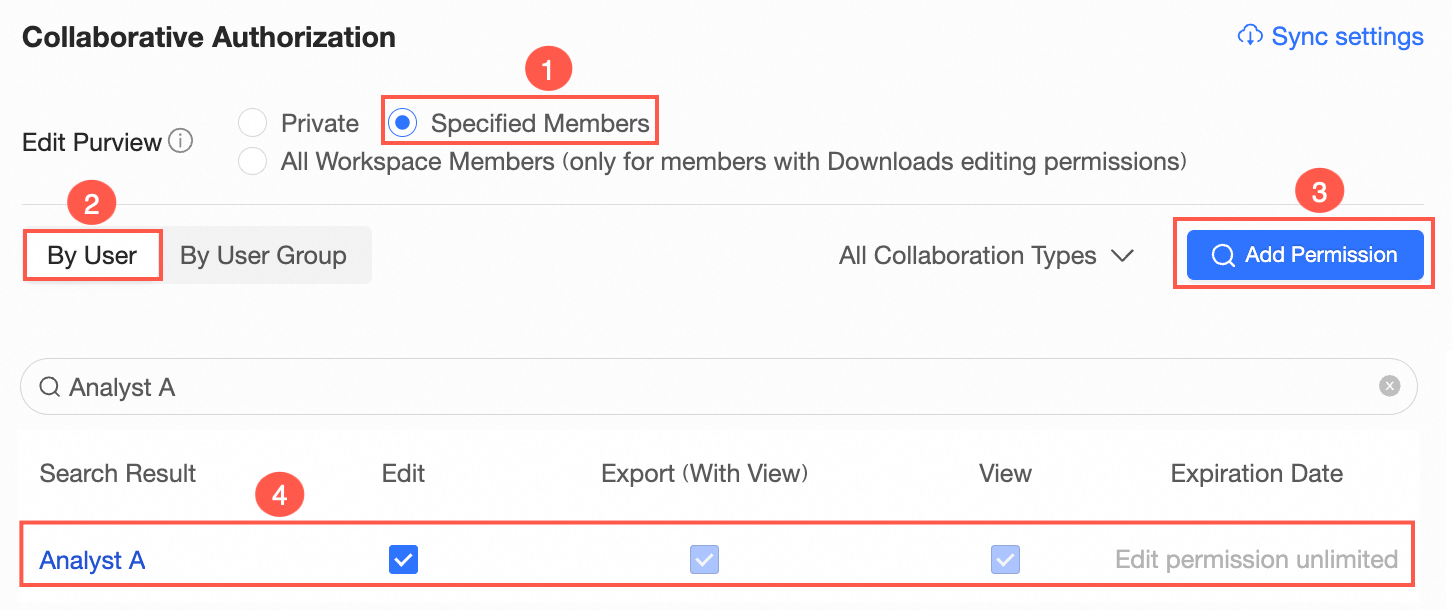Switch to the By User Group tab
The height and width of the screenshot is (610, 1452).
pyautogui.click(x=263, y=255)
